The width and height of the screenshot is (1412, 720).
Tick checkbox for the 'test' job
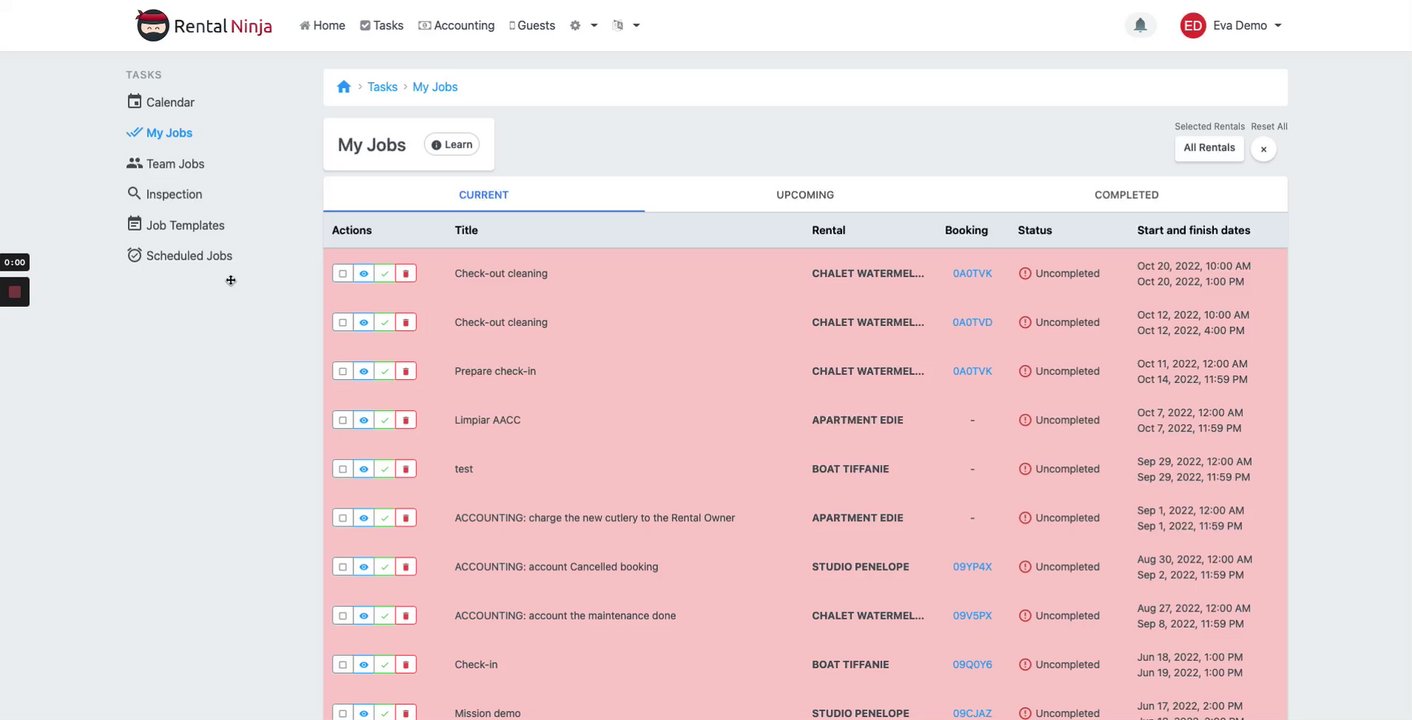click(343, 469)
